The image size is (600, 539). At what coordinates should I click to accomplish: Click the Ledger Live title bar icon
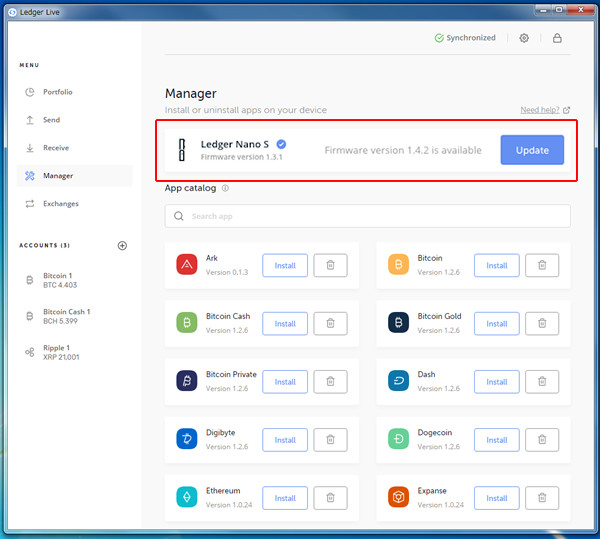(x=12, y=12)
